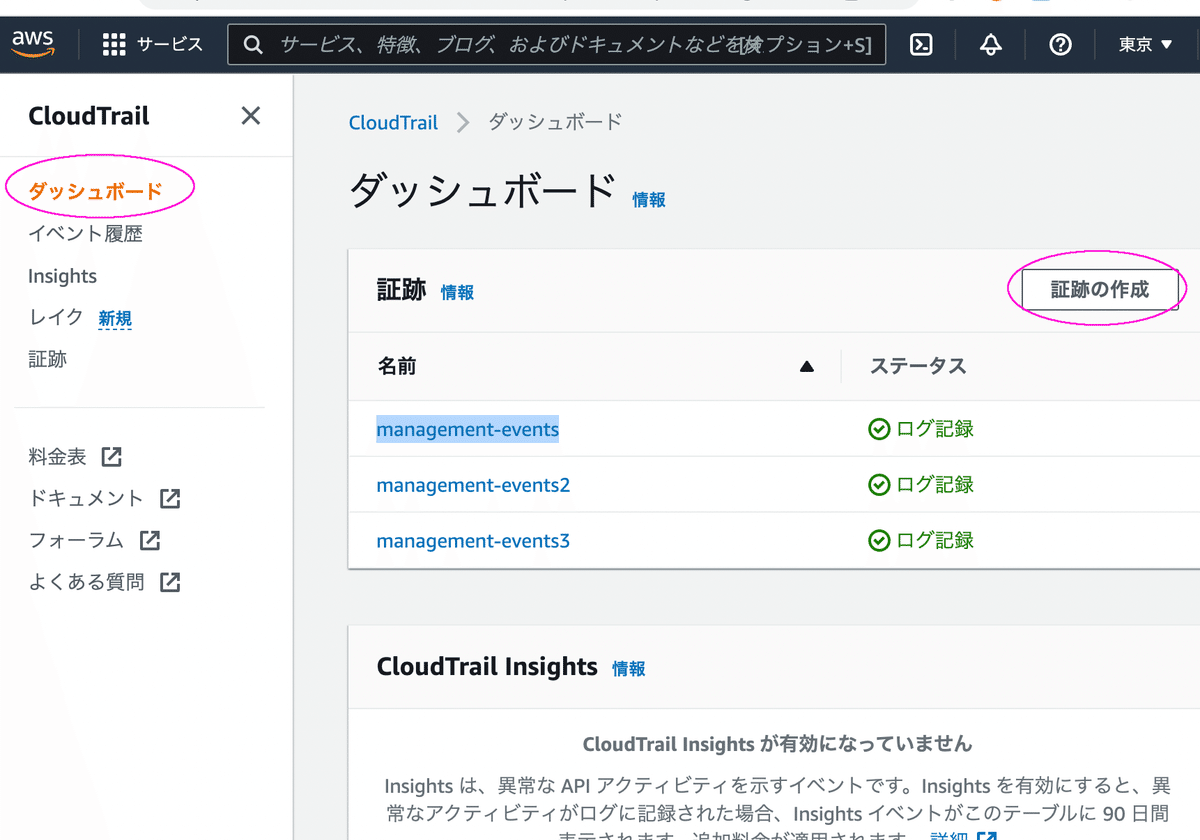The height and width of the screenshot is (840, 1200).
Task: Click the 新規 badge next to レイク
Action: tap(115, 319)
